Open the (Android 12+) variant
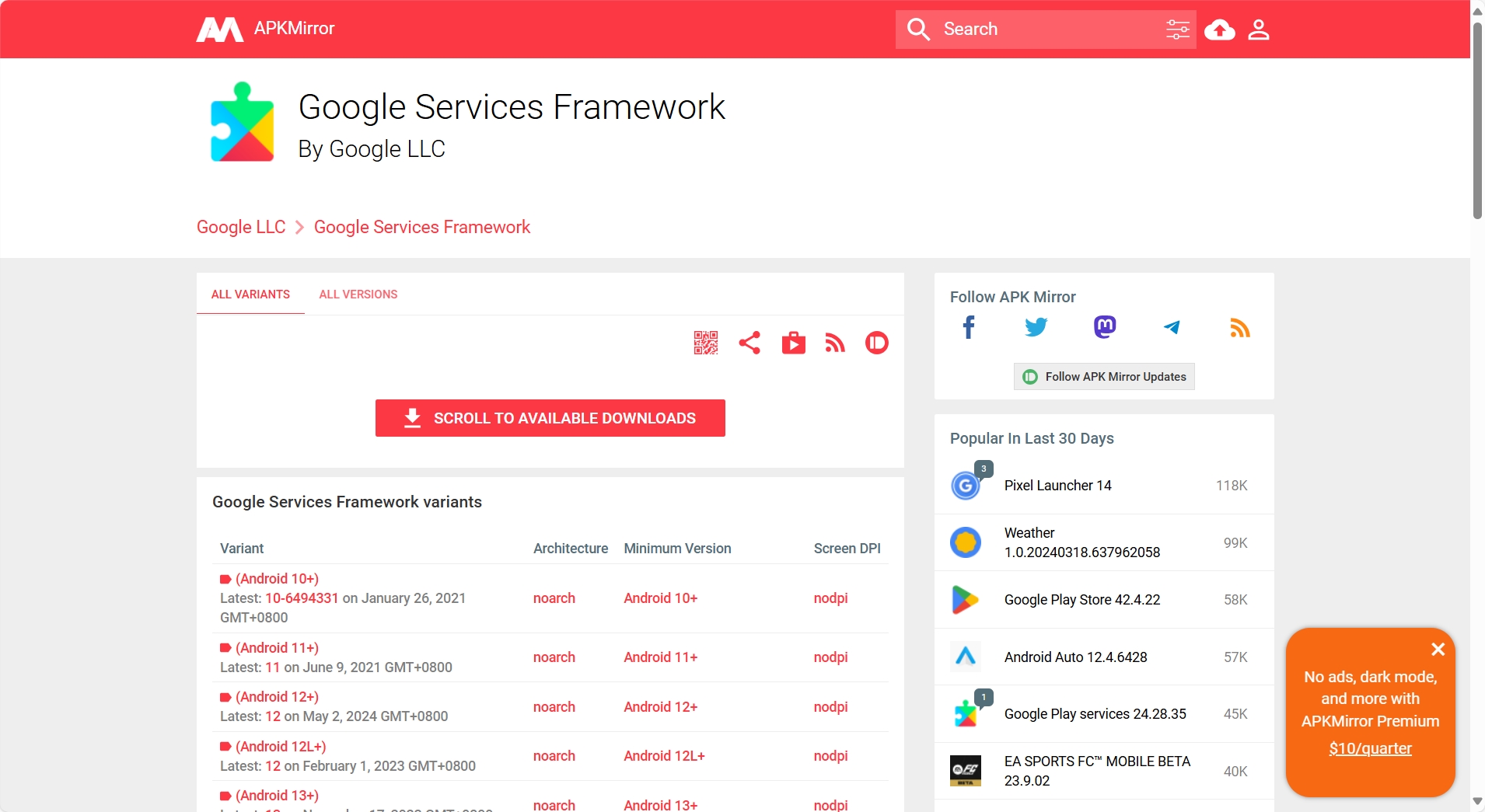The height and width of the screenshot is (812, 1485). [277, 697]
